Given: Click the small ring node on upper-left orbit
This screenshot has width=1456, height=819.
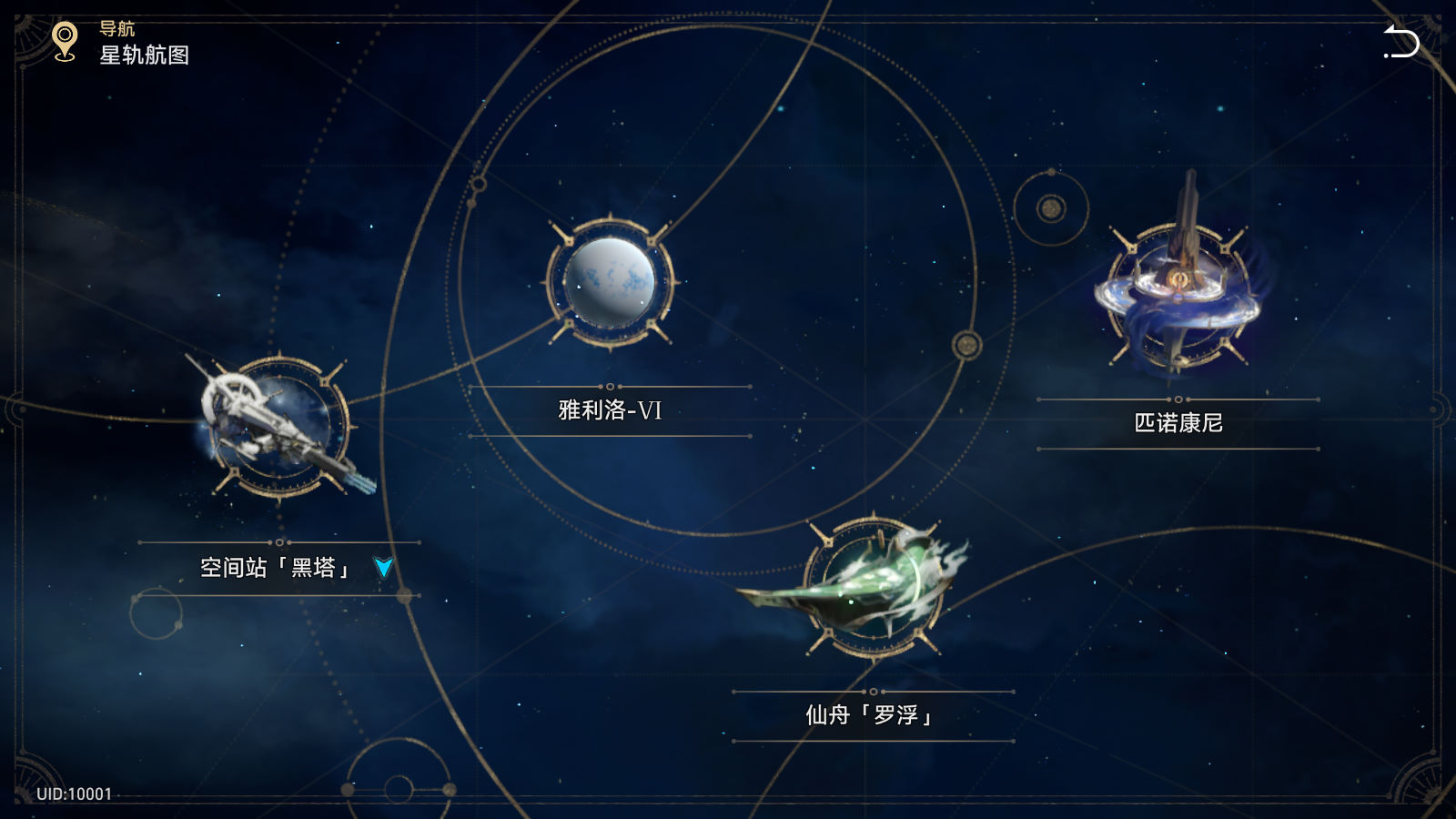Looking at the screenshot, I should coord(478,185).
